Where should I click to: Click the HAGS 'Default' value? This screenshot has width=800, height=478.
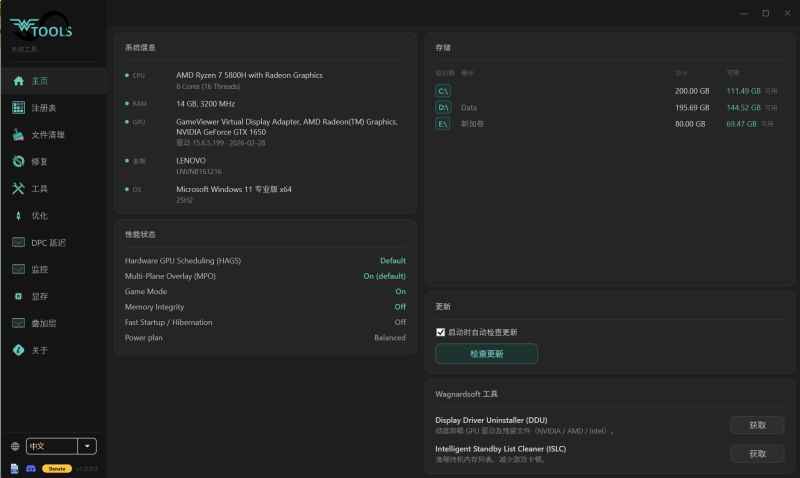pyautogui.click(x=393, y=261)
